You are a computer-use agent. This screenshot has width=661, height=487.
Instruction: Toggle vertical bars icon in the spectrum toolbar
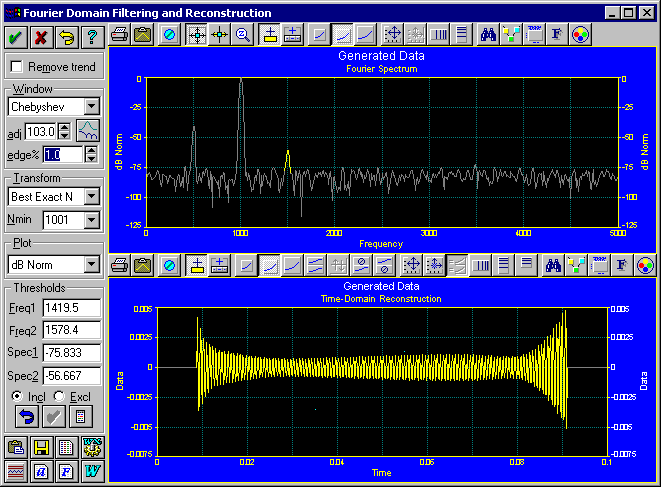pyautogui.click(x=438, y=35)
